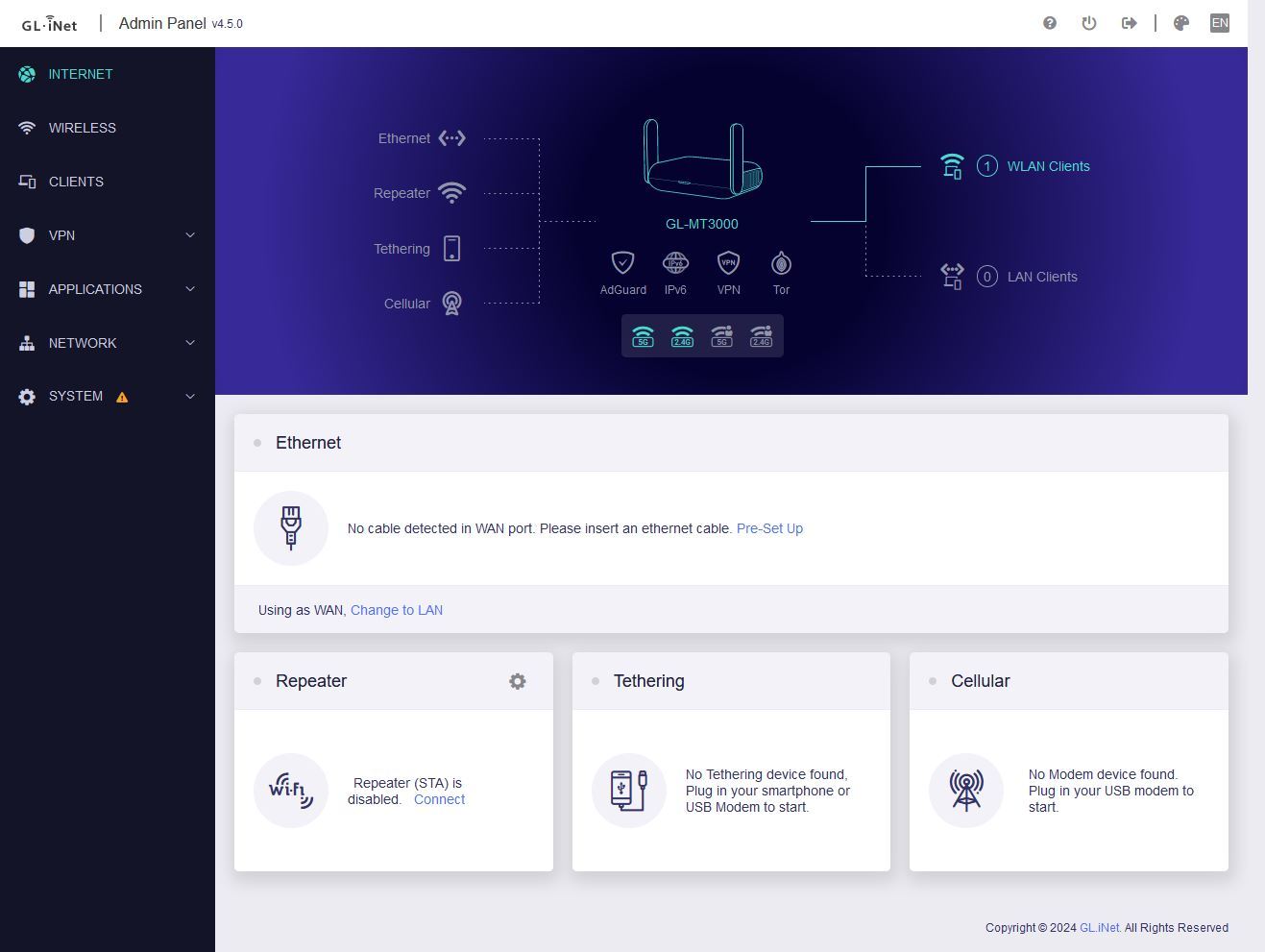Click the IPv6 globe icon

(x=675, y=263)
